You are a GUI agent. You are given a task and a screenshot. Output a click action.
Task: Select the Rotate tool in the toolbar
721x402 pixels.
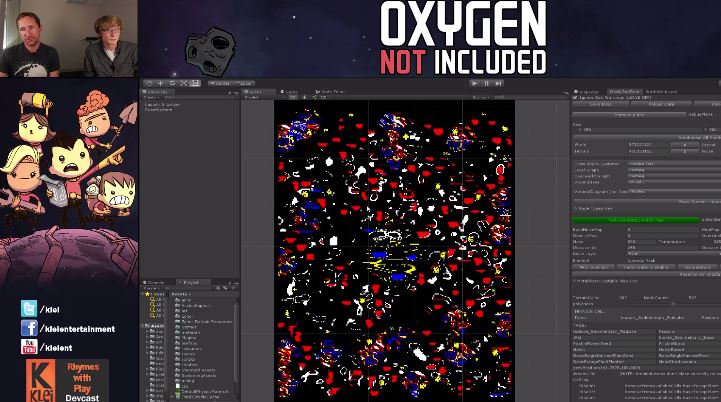[172, 83]
